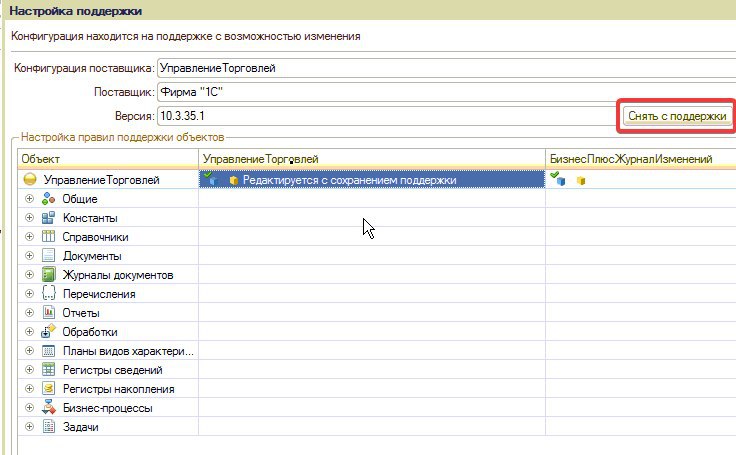Click support-status checkmark icon in selected row

coord(210,178)
